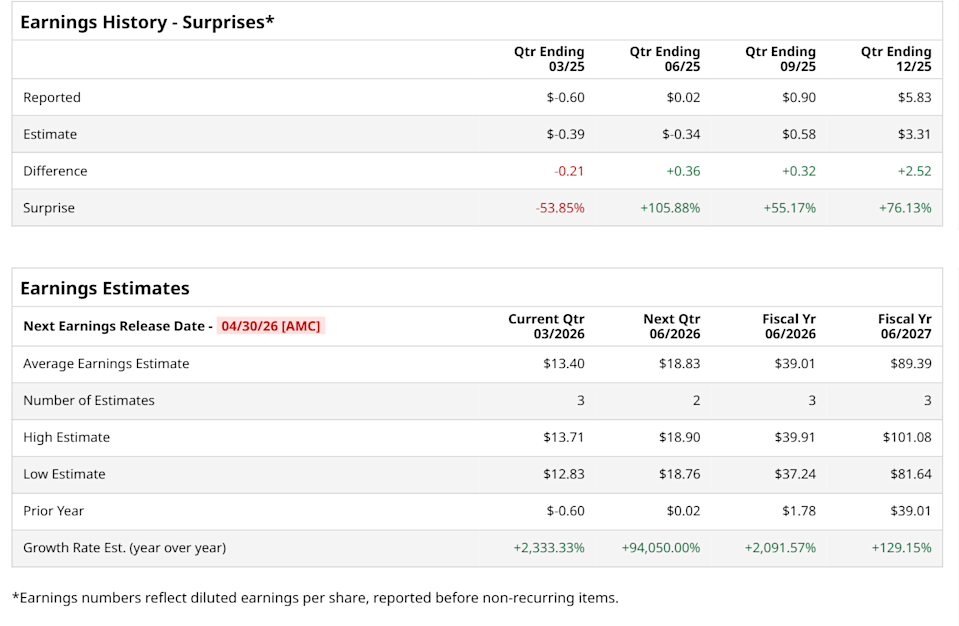The width and height of the screenshot is (959, 626).
Task: Click the Earnings Estimates section heading
Action: (105, 288)
